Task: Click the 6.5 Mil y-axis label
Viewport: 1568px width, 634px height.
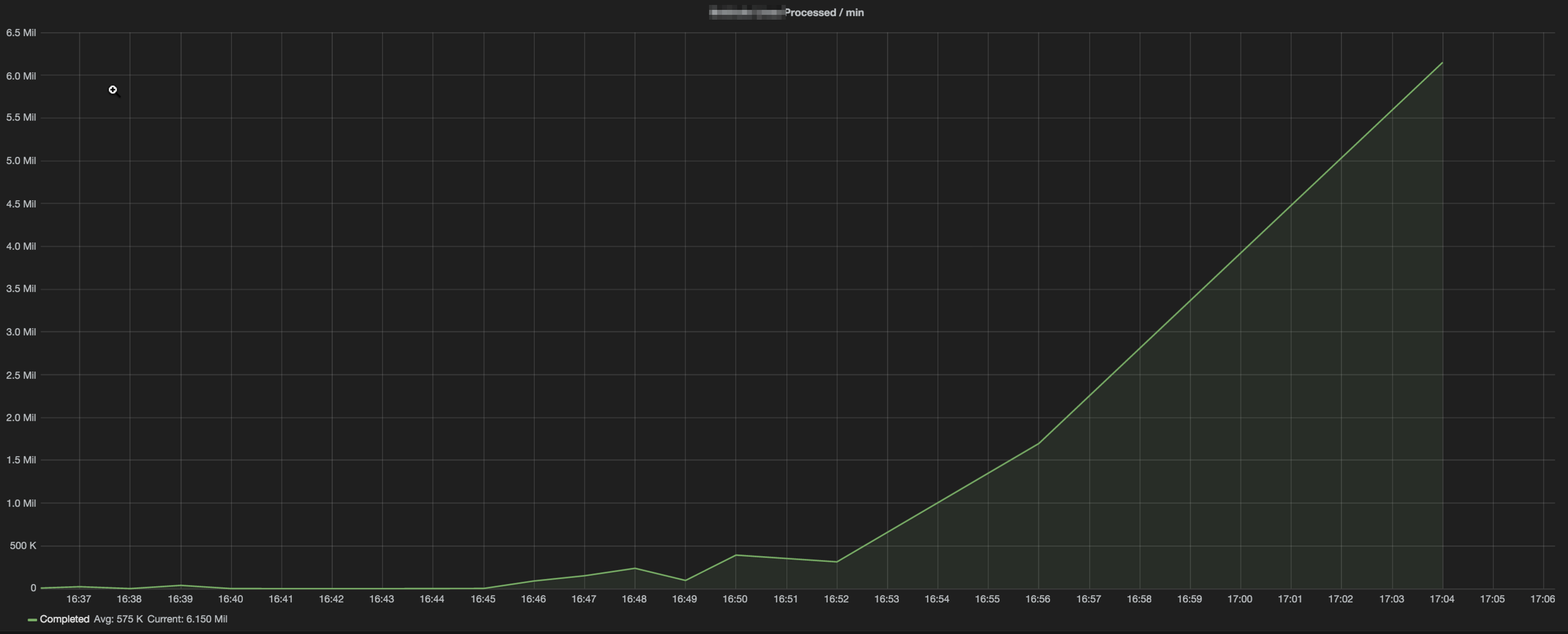Action: pos(21,33)
